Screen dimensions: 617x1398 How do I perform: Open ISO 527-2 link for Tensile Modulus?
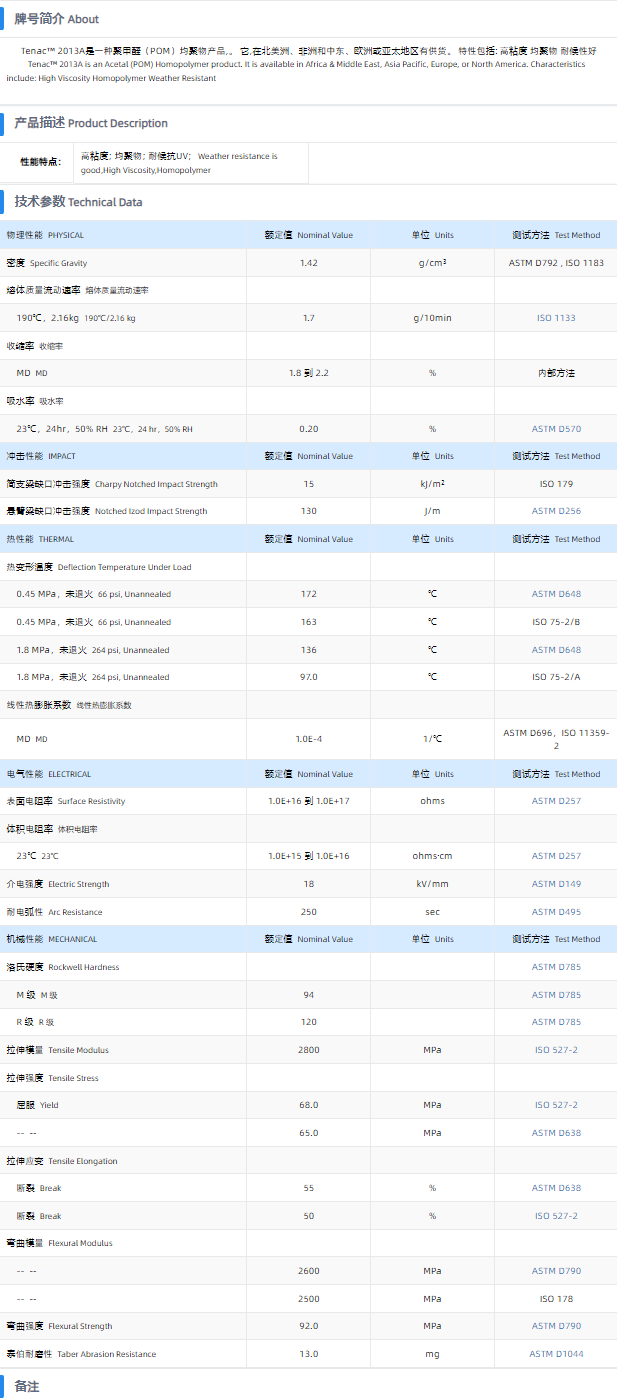(556, 1050)
